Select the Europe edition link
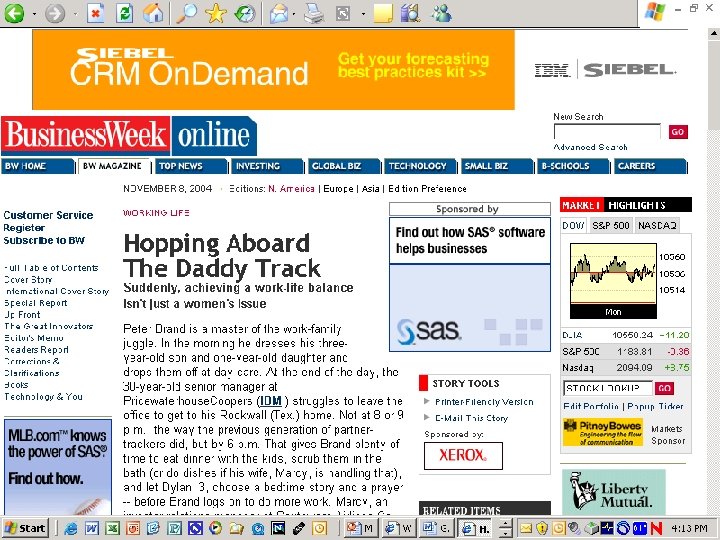This screenshot has width=720, height=540. tap(338, 189)
